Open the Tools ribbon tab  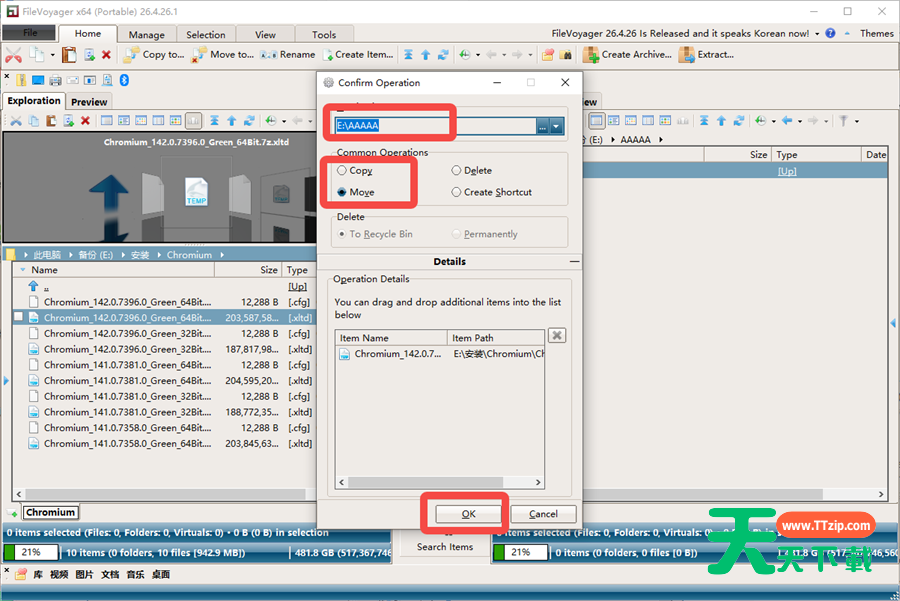pos(324,34)
